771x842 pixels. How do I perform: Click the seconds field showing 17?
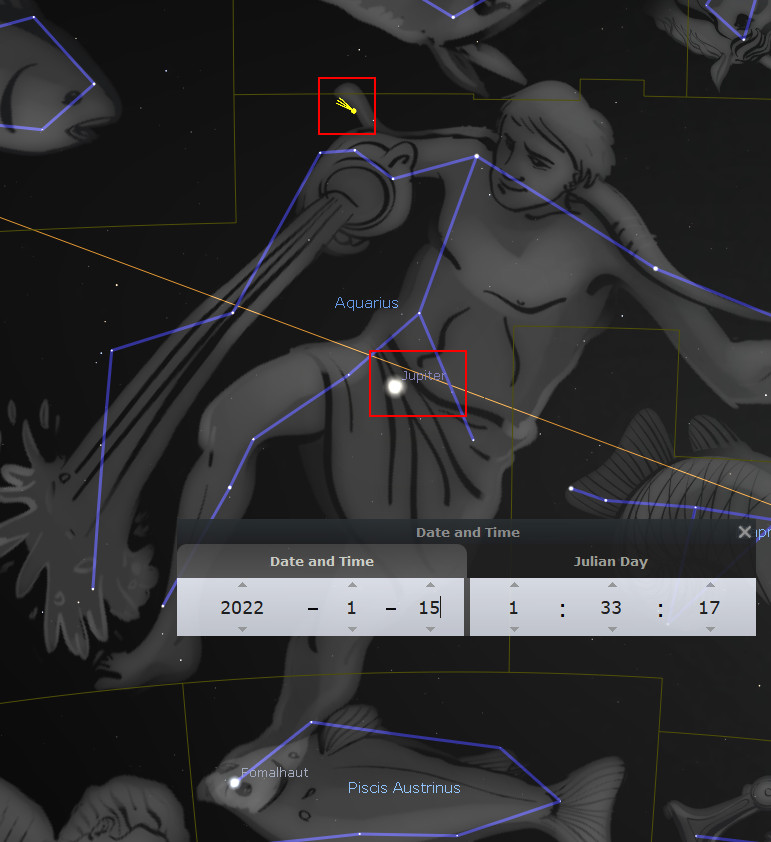click(709, 607)
